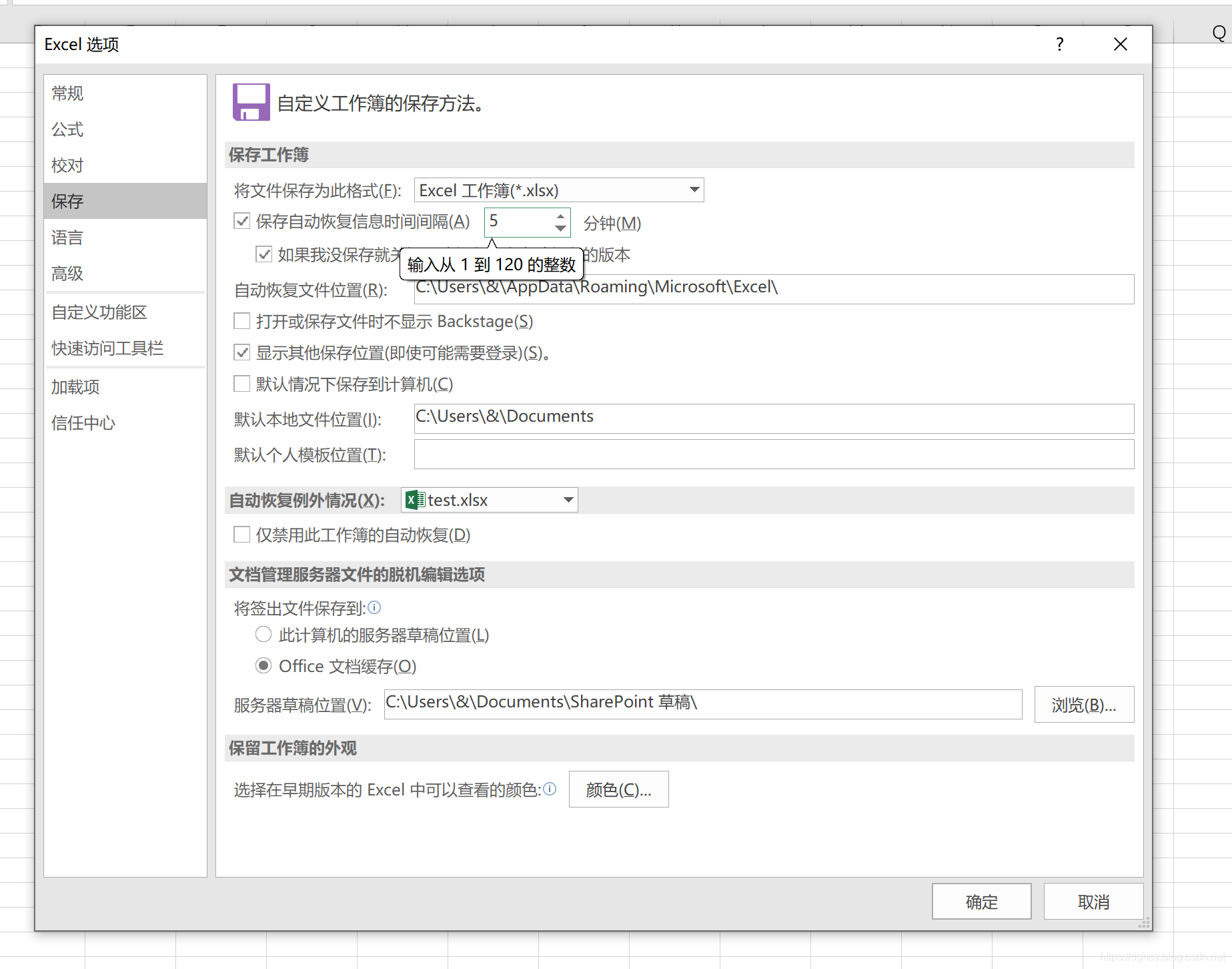1232x969 pixels.
Task: Uncheck 显示其他保存位置 checkbox
Action: click(x=241, y=352)
